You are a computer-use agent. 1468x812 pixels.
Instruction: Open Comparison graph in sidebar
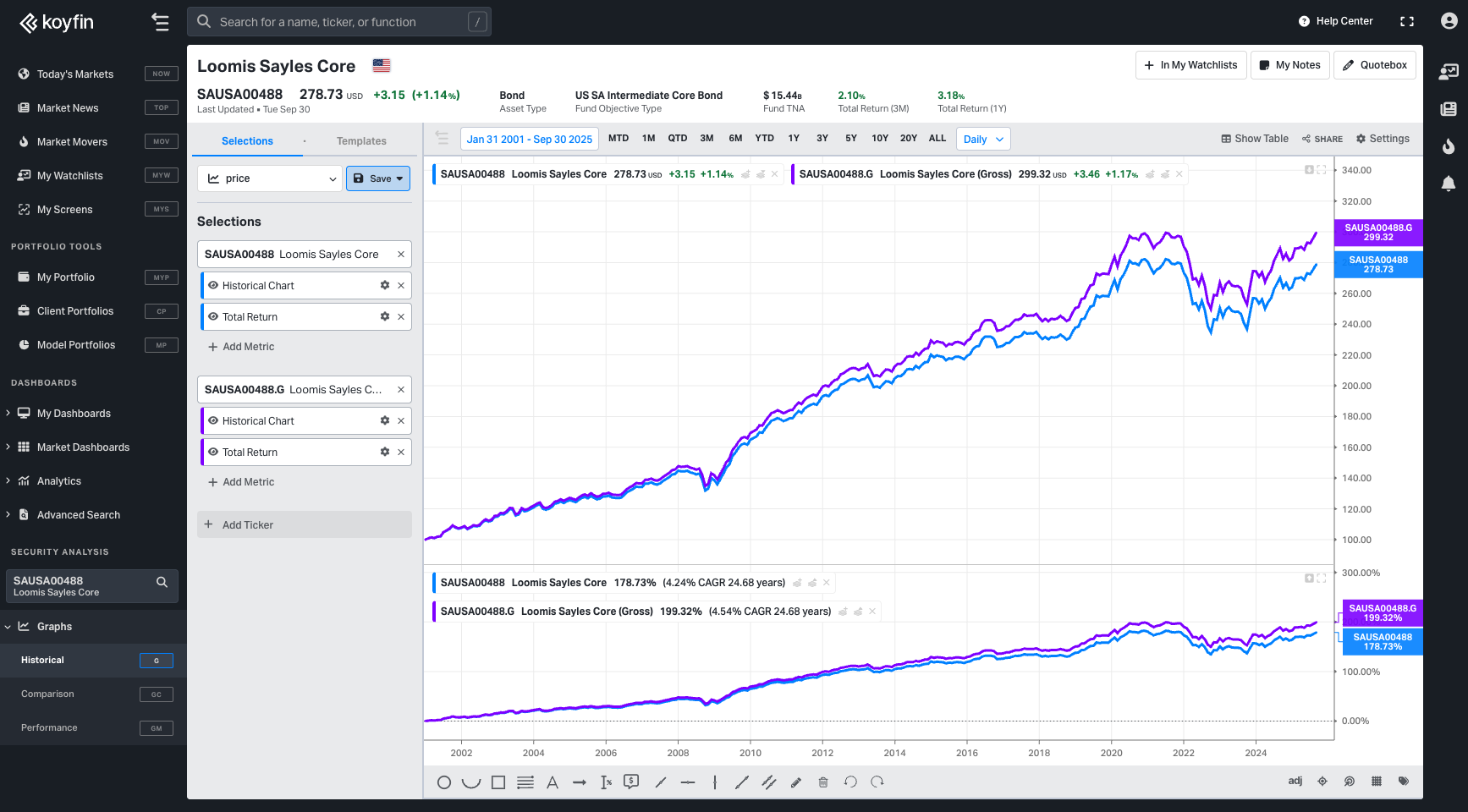47,694
